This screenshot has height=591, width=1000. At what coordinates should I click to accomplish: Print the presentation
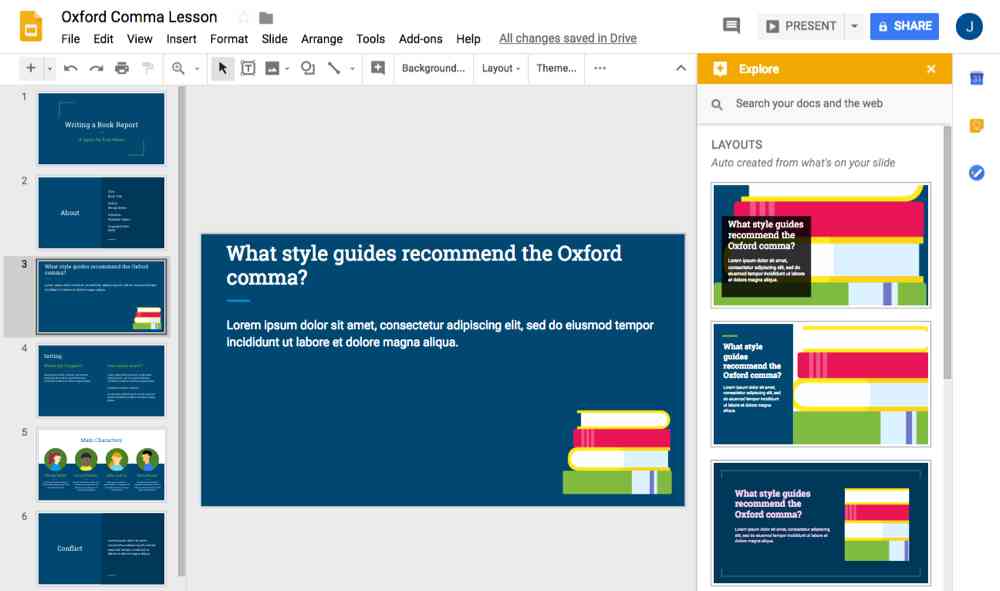pos(120,69)
